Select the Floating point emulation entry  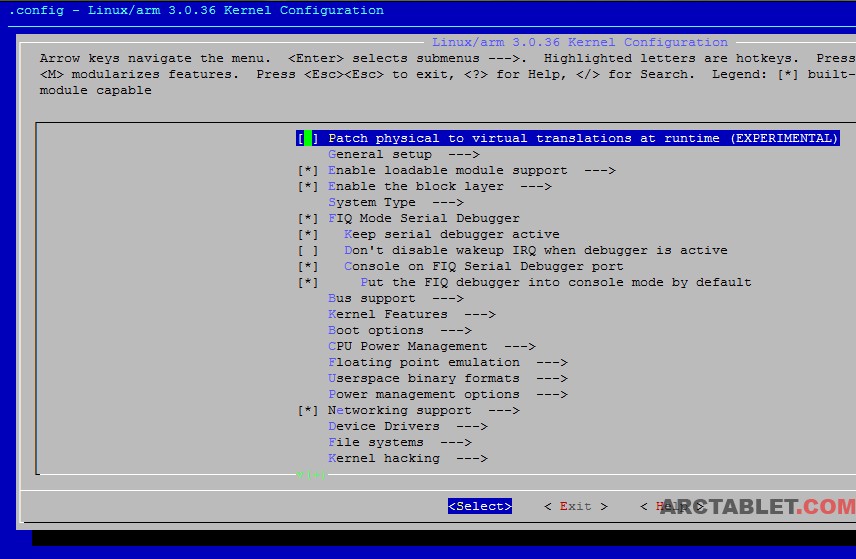pyautogui.click(x=424, y=362)
